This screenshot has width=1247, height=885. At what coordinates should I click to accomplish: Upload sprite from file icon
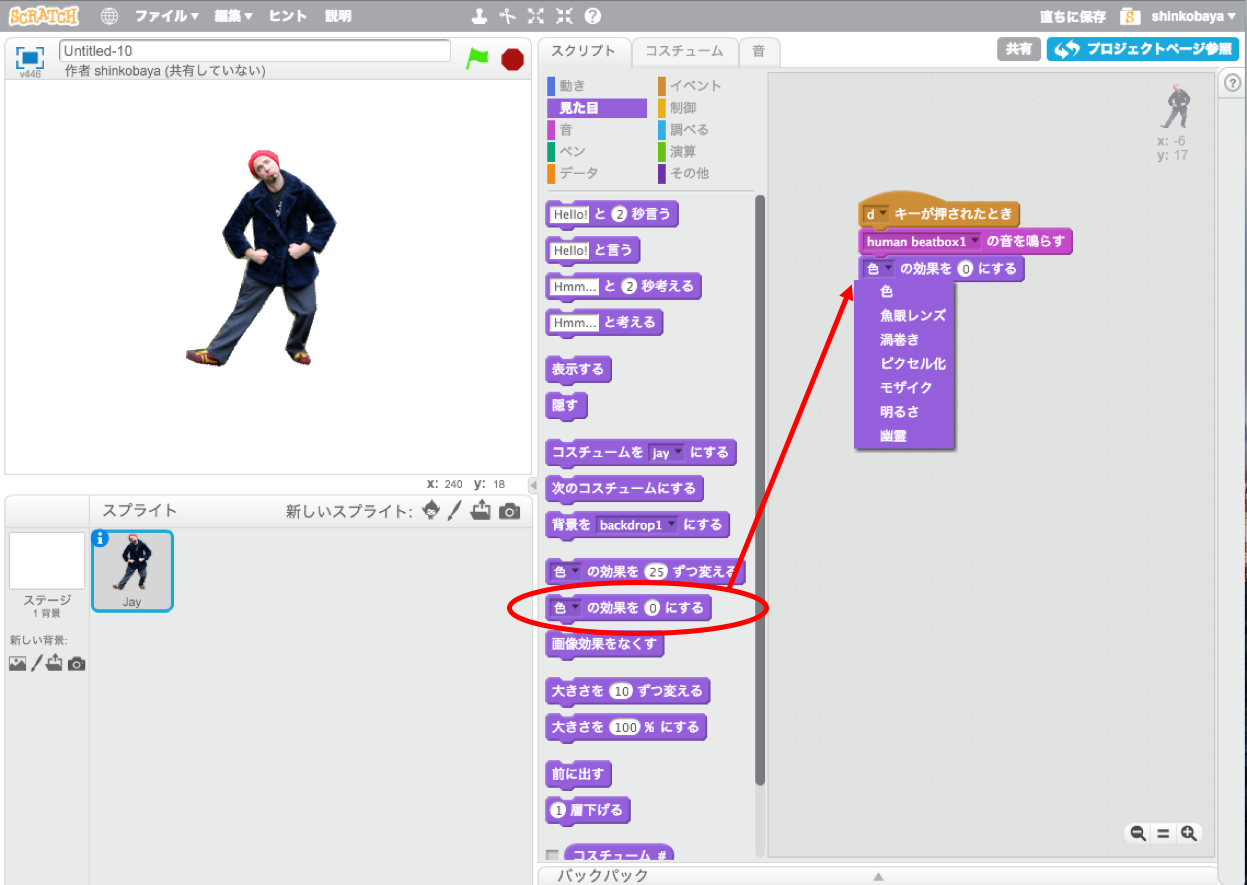pyautogui.click(x=481, y=510)
